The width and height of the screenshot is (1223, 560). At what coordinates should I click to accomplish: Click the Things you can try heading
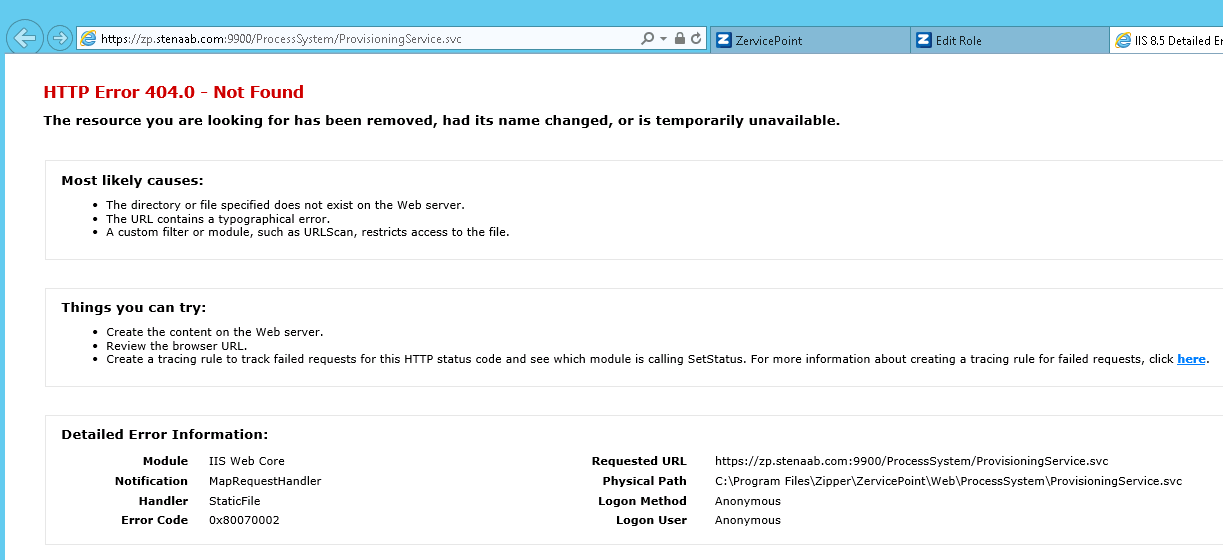pyautogui.click(x=133, y=308)
